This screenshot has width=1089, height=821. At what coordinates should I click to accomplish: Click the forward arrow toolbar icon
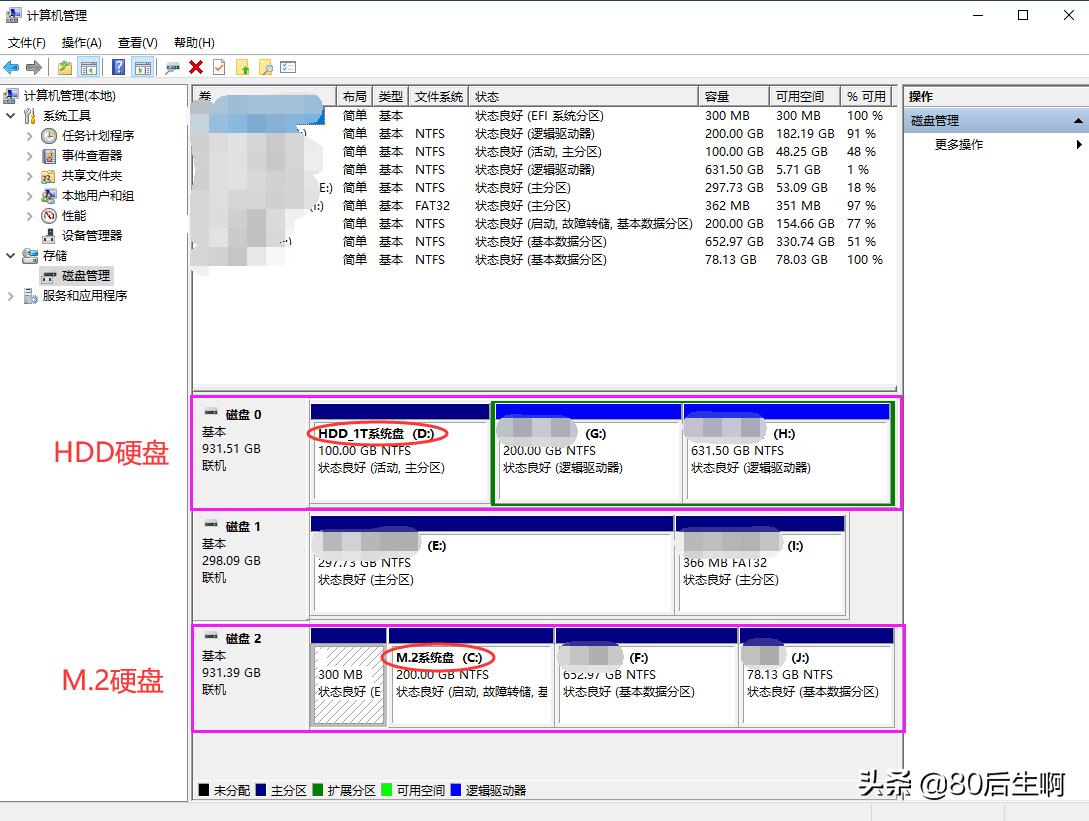pyautogui.click(x=34, y=67)
